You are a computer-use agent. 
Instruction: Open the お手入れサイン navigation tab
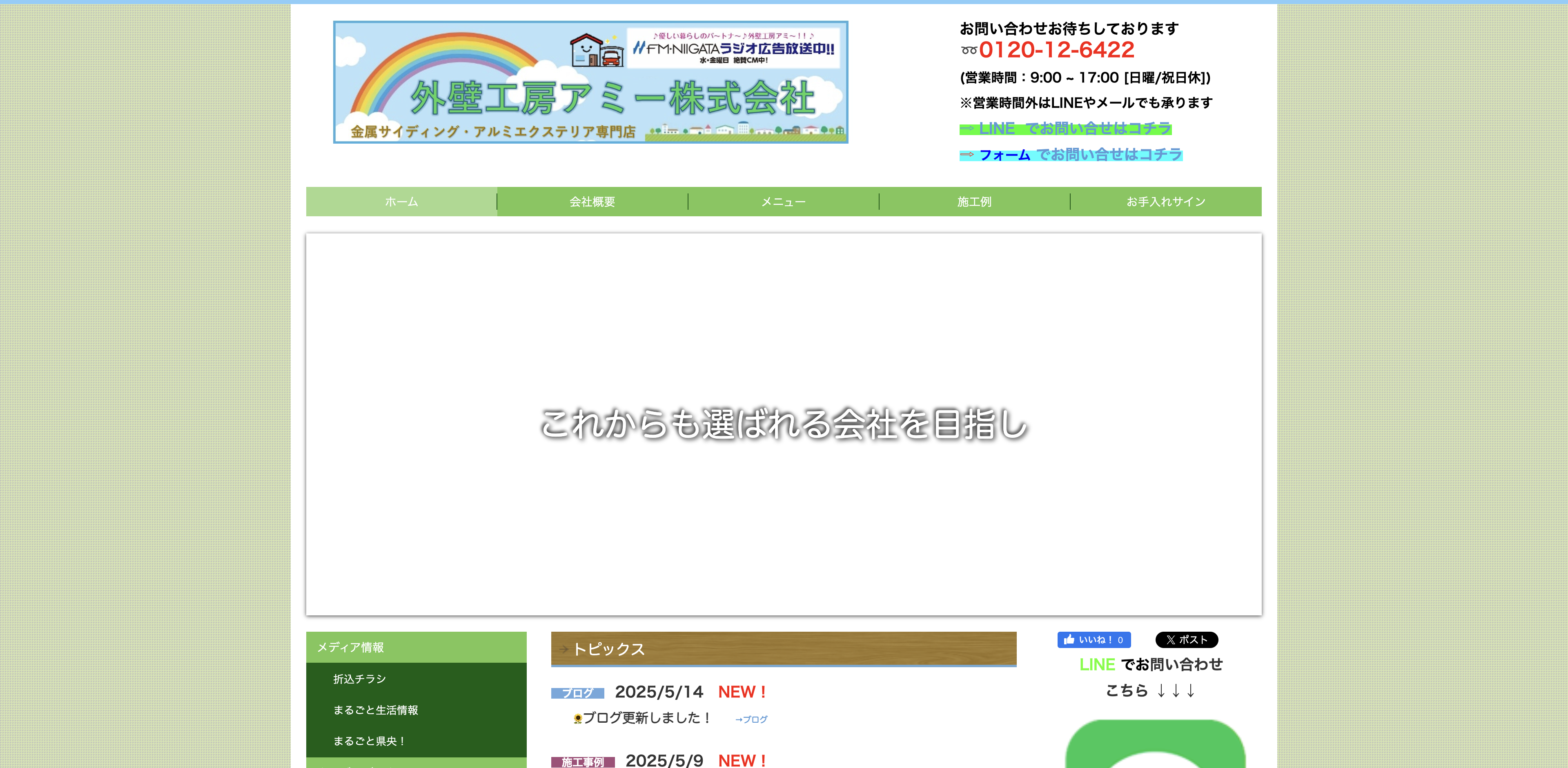(x=1166, y=201)
